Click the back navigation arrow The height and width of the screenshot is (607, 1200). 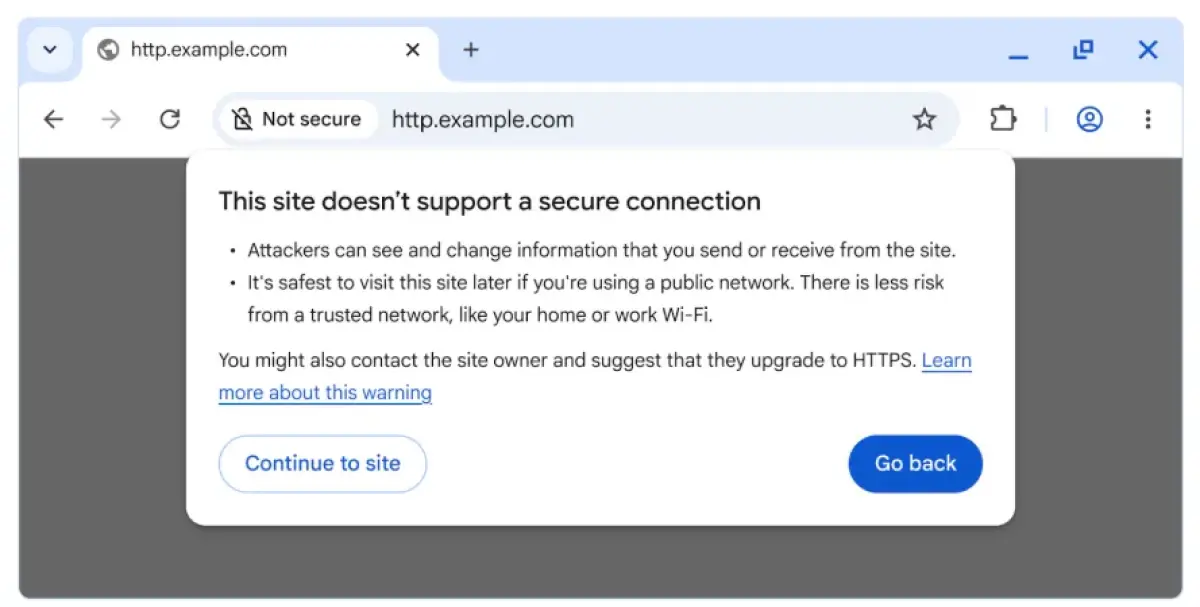pos(53,119)
